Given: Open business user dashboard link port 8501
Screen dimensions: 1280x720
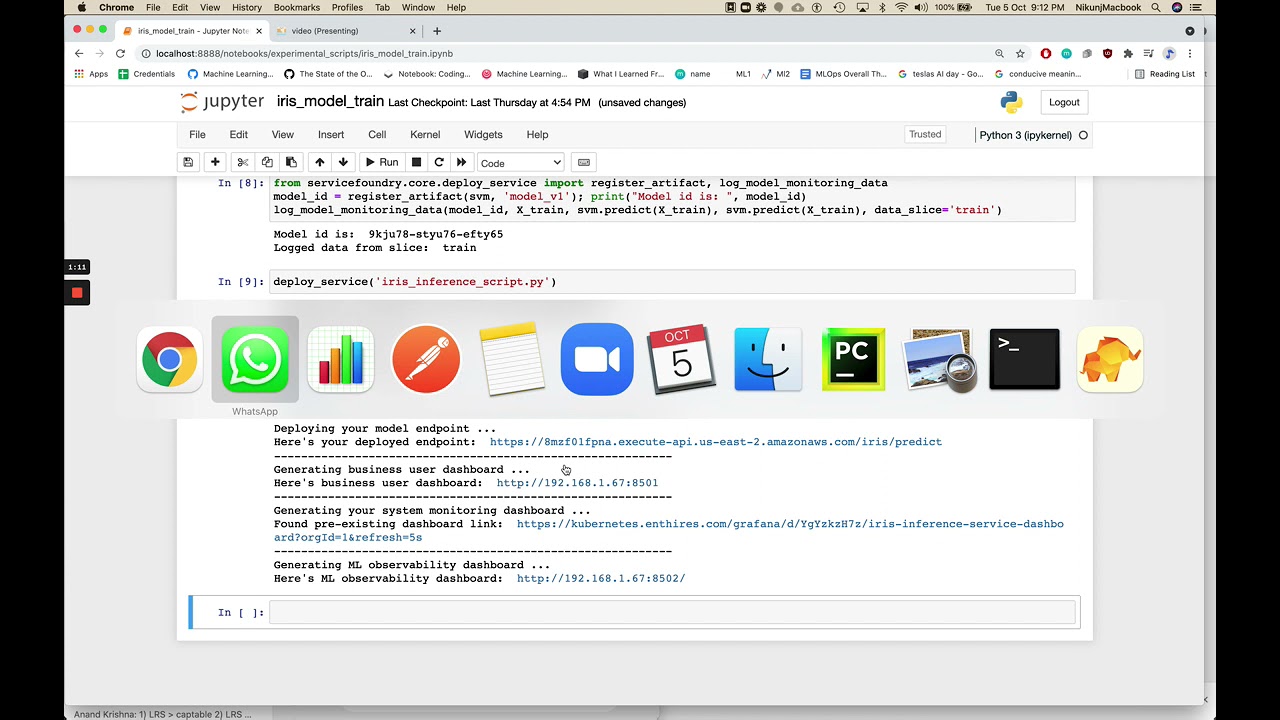Looking at the screenshot, I should point(577,482).
